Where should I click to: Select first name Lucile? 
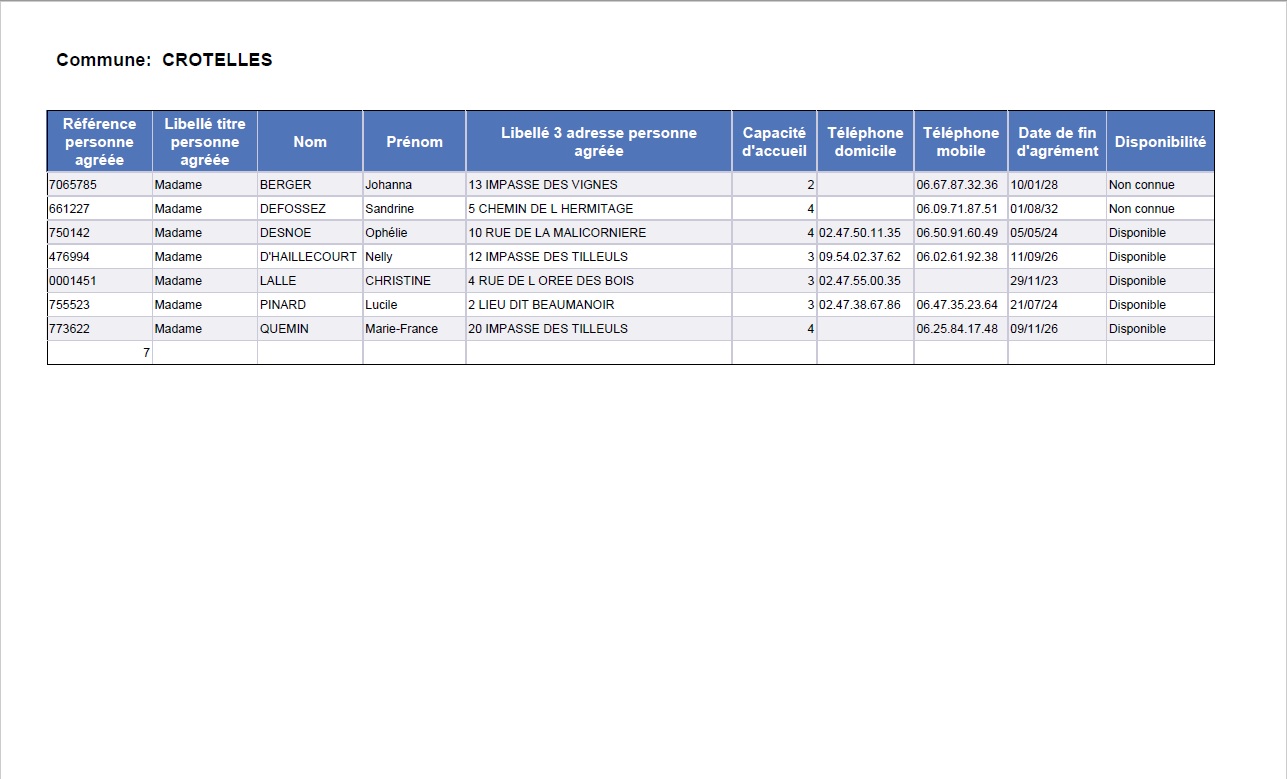[x=381, y=305]
